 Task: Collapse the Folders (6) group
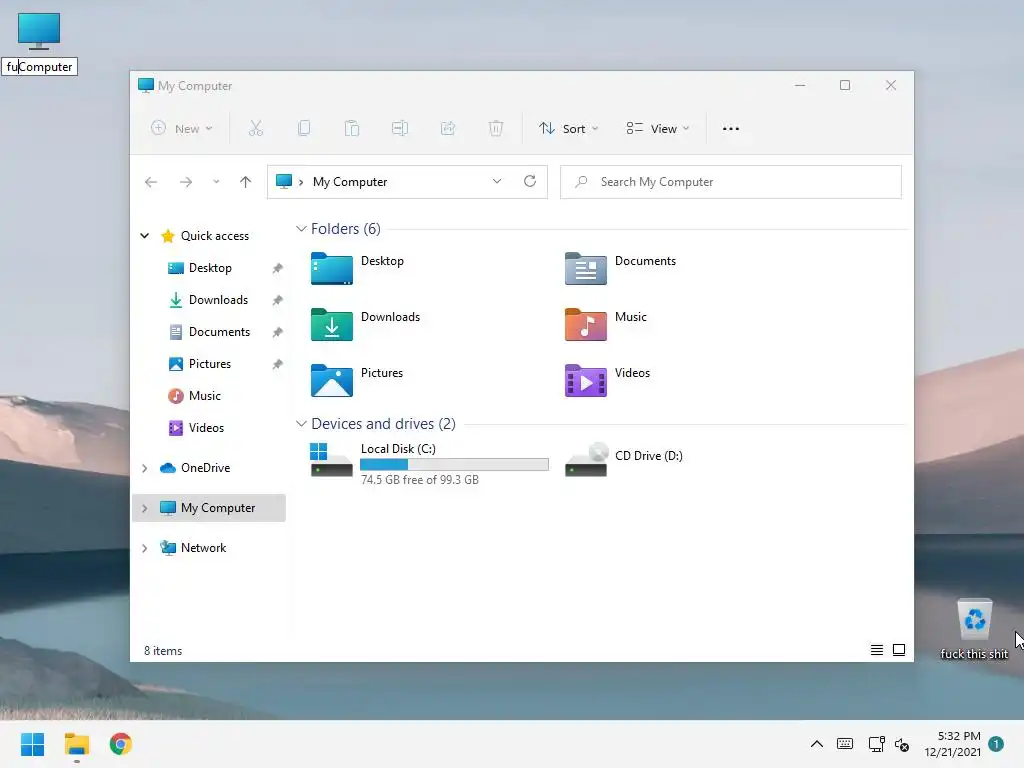(x=301, y=229)
